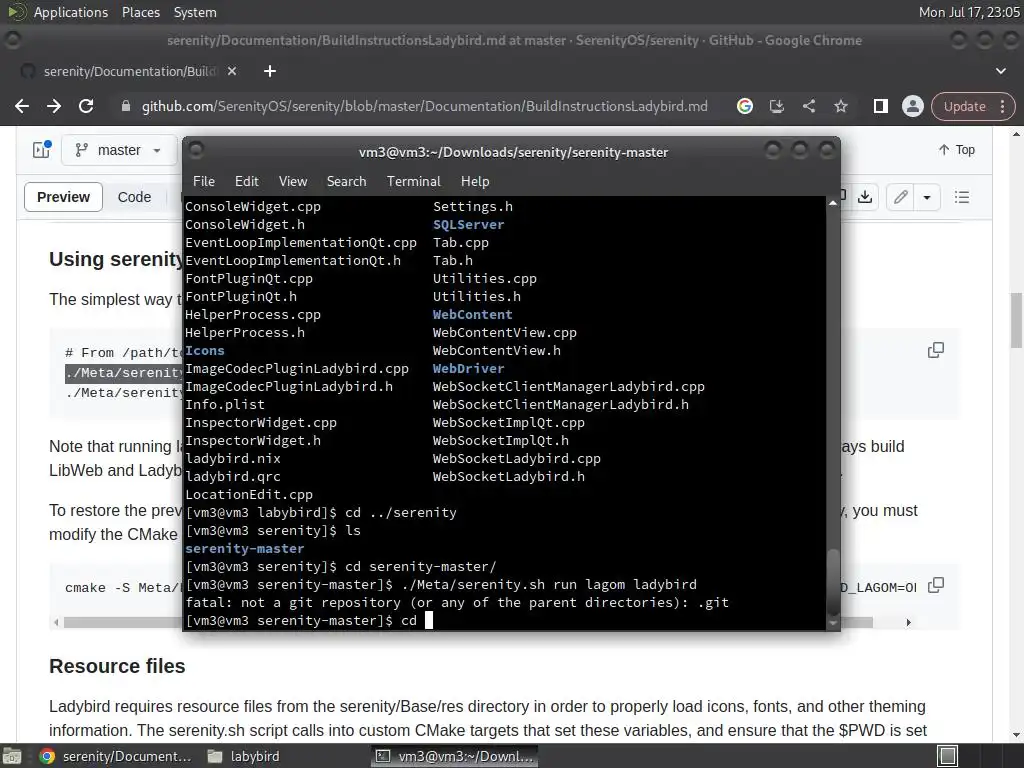Click SQLServer directory name in terminal
Image resolution: width=1024 pixels, height=768 pixels.
pos(468,224)
